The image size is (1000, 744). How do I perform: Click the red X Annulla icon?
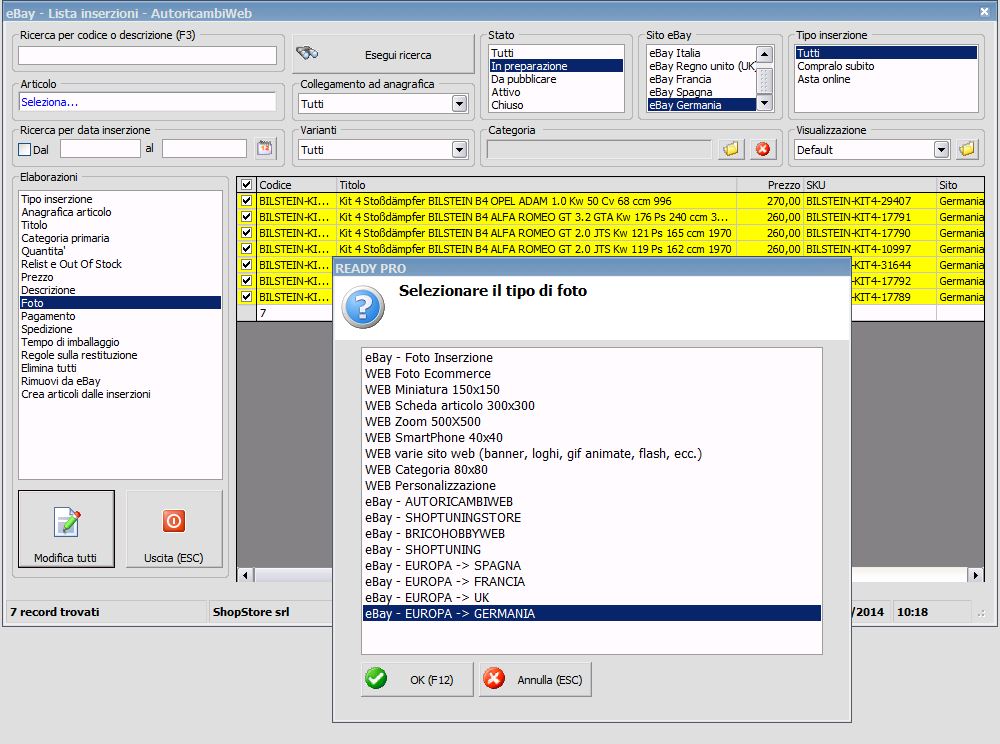tap(494, 678)
